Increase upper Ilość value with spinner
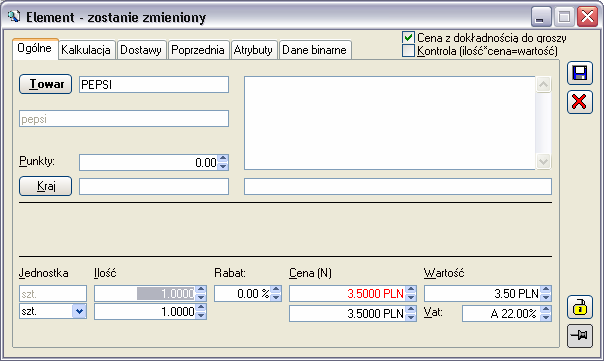This screenshot has width=604, height=361. [201, 289]
